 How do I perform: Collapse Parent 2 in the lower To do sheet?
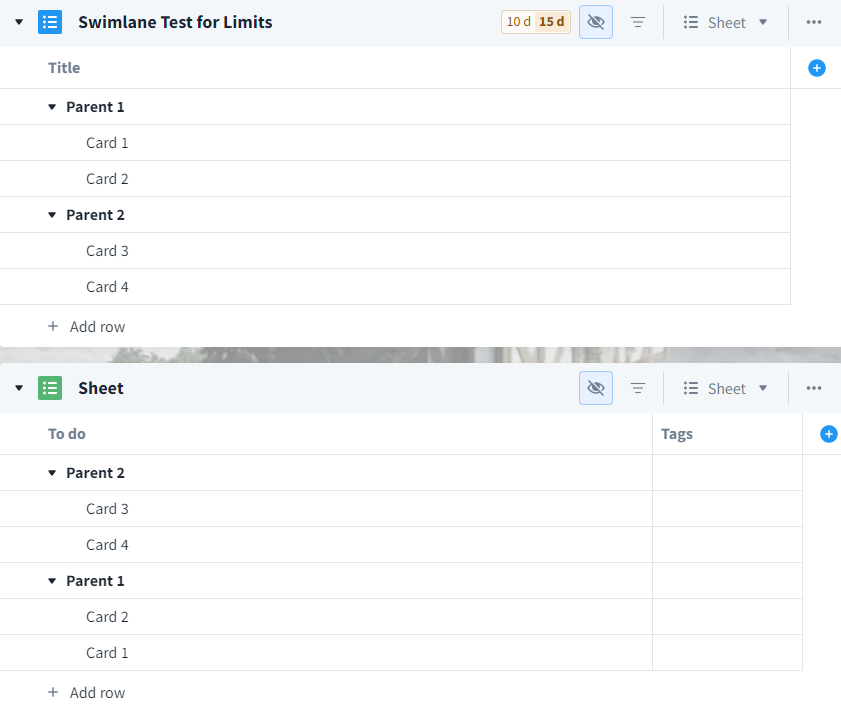click(x=52, y=473)
